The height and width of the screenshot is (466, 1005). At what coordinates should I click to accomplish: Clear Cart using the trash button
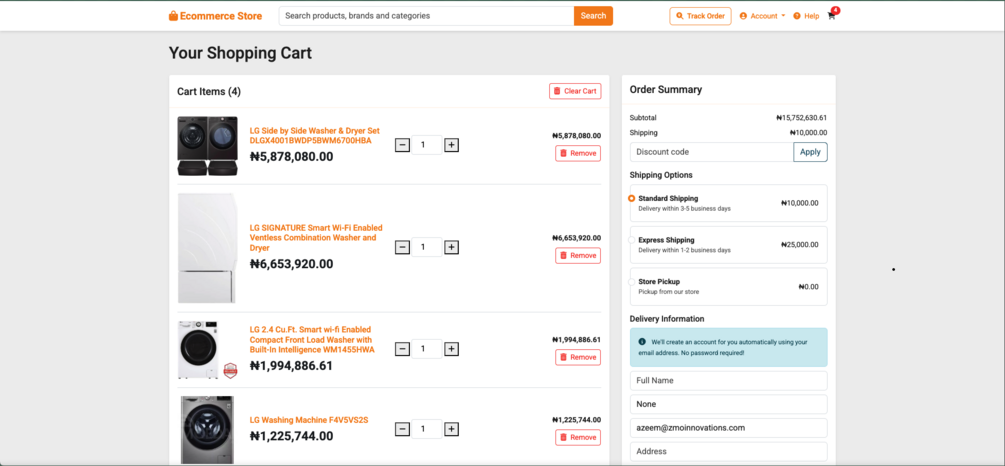(x=575, y=91)
